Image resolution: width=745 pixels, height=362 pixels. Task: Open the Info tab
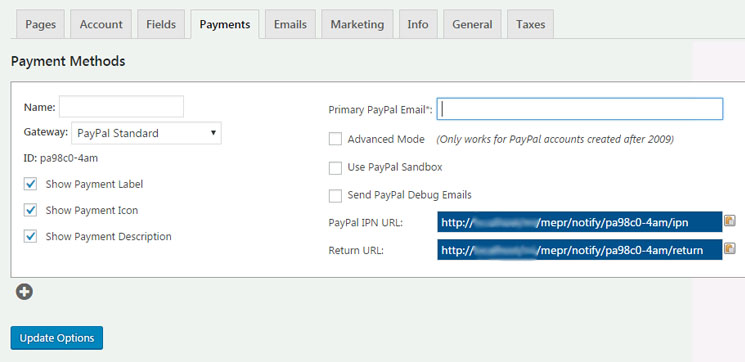click(418, 24)
